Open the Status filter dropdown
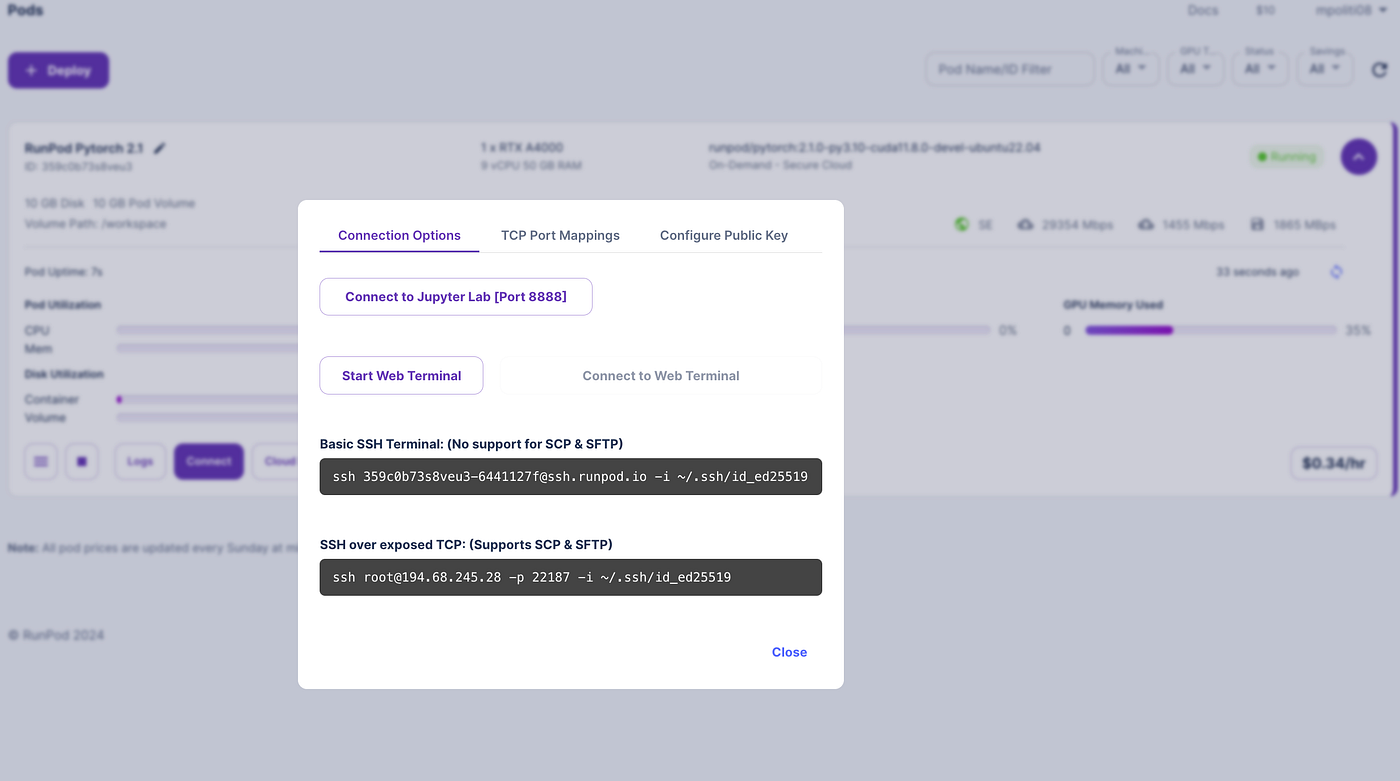Screen dimensions: 1400x781 pos(1260,69)
